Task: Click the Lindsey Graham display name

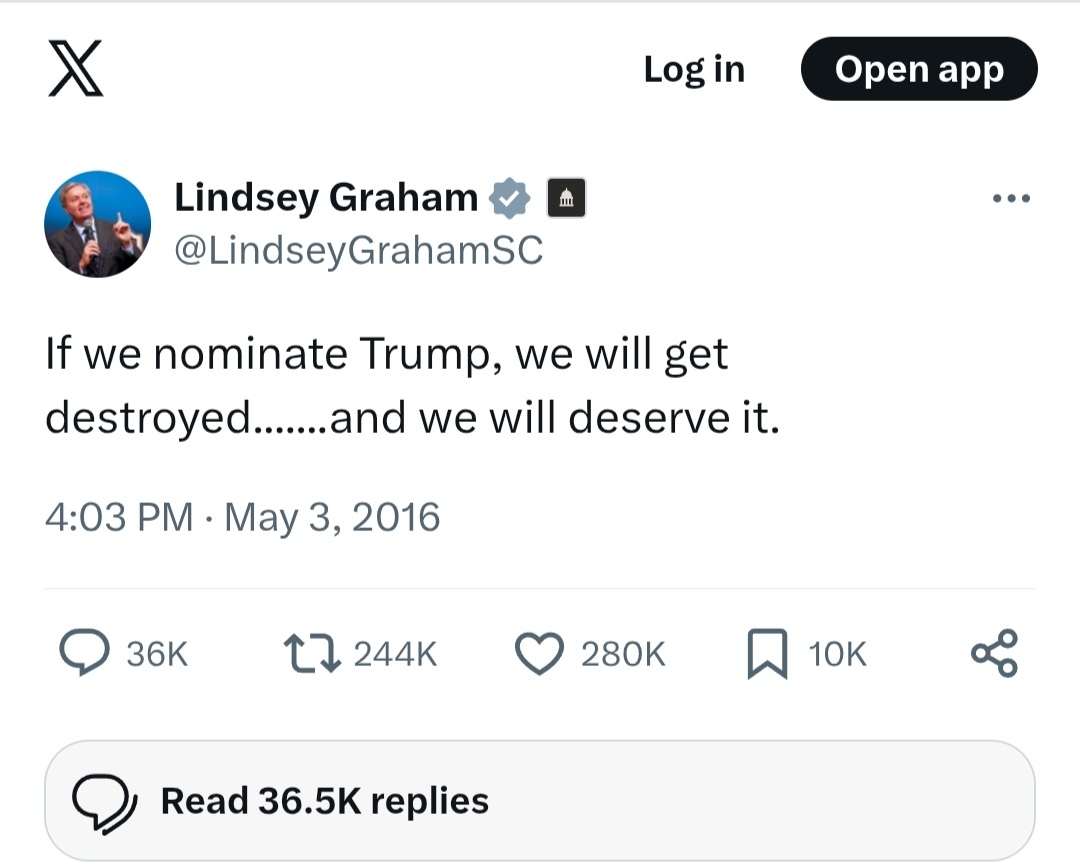Action: (x=326, y=197)
